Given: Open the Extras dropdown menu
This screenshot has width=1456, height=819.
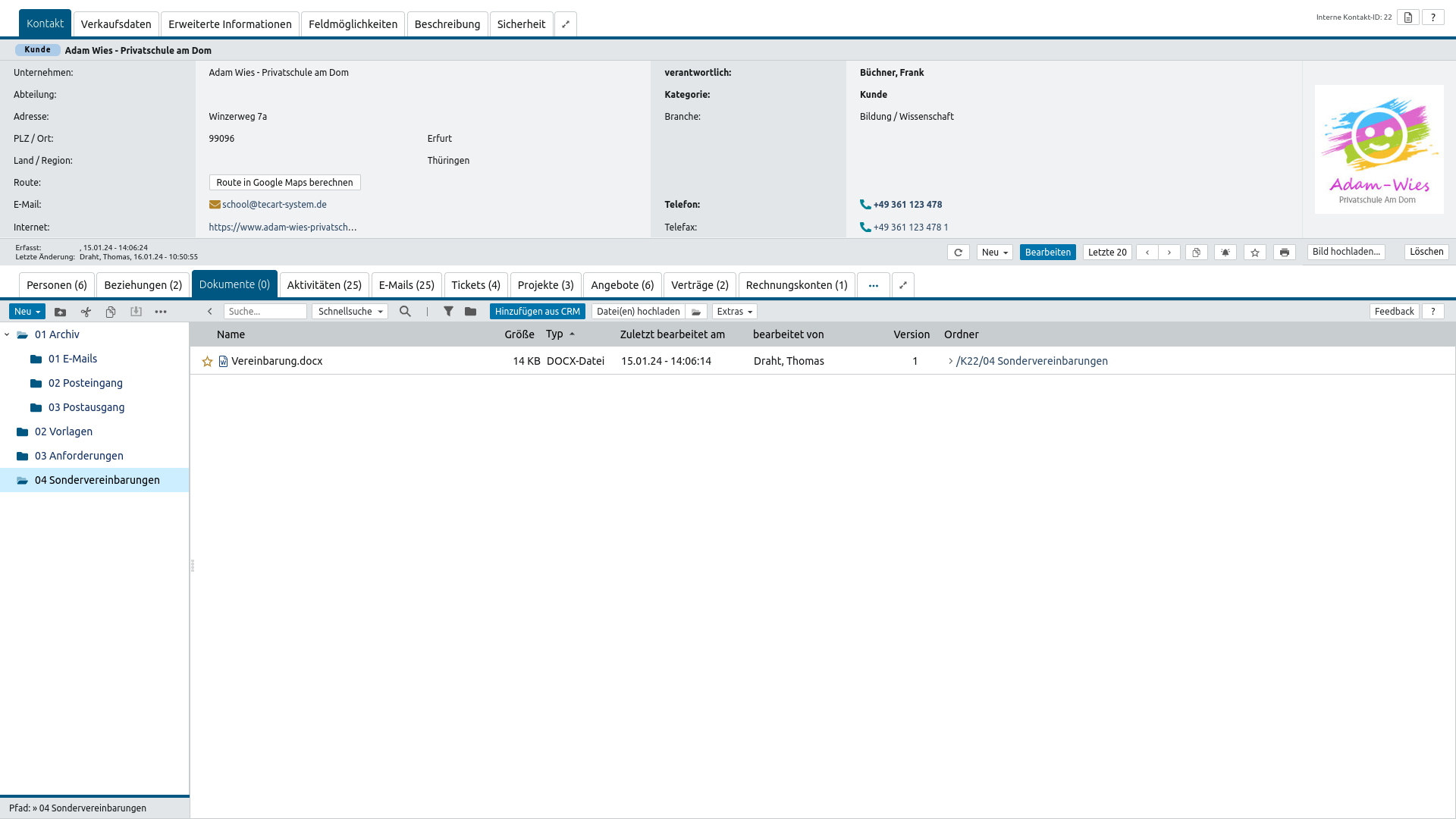Looking at the screenshot, I should pos(734,312).
